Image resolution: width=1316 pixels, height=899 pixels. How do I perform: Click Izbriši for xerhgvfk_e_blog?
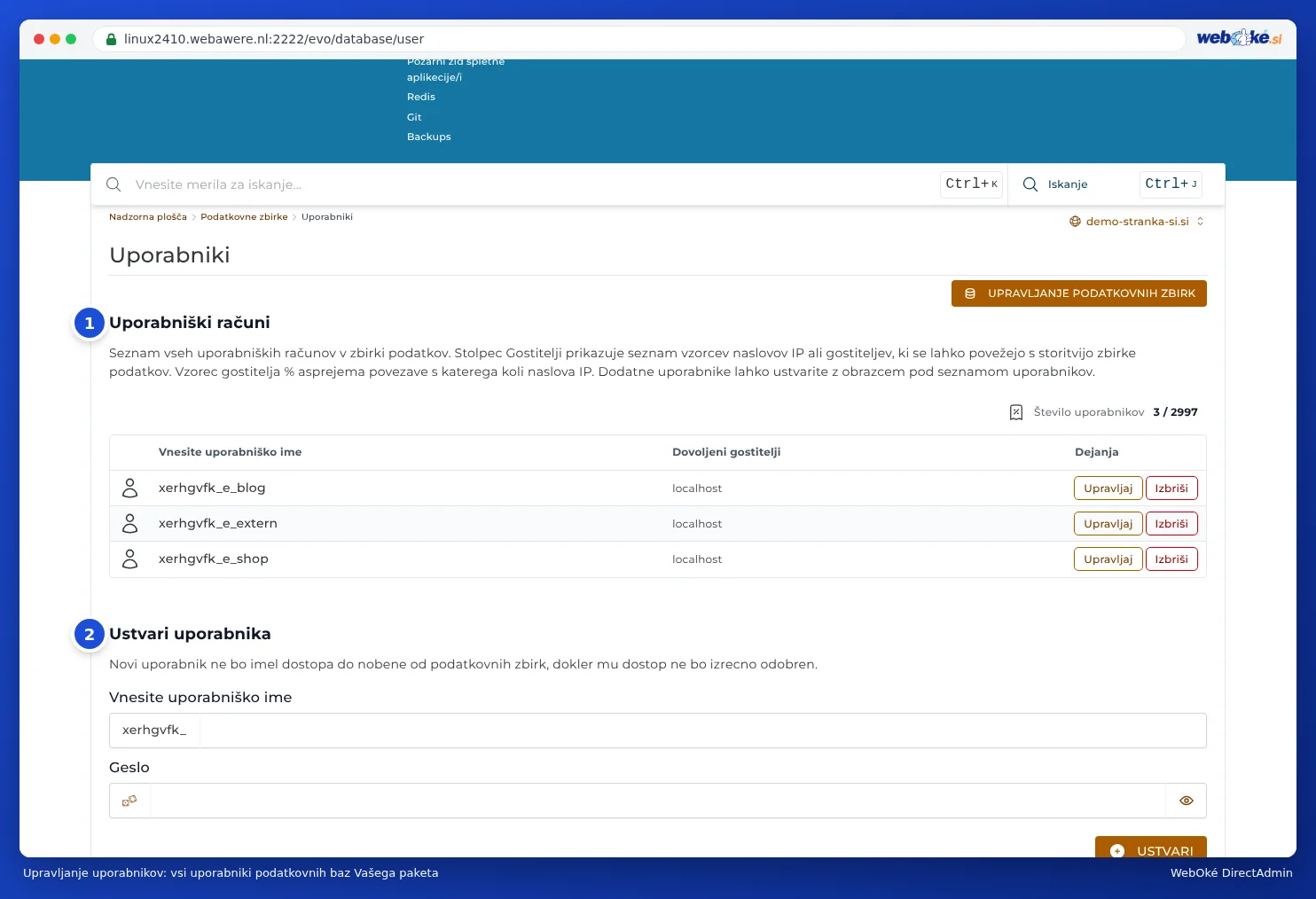(1171, 489)
